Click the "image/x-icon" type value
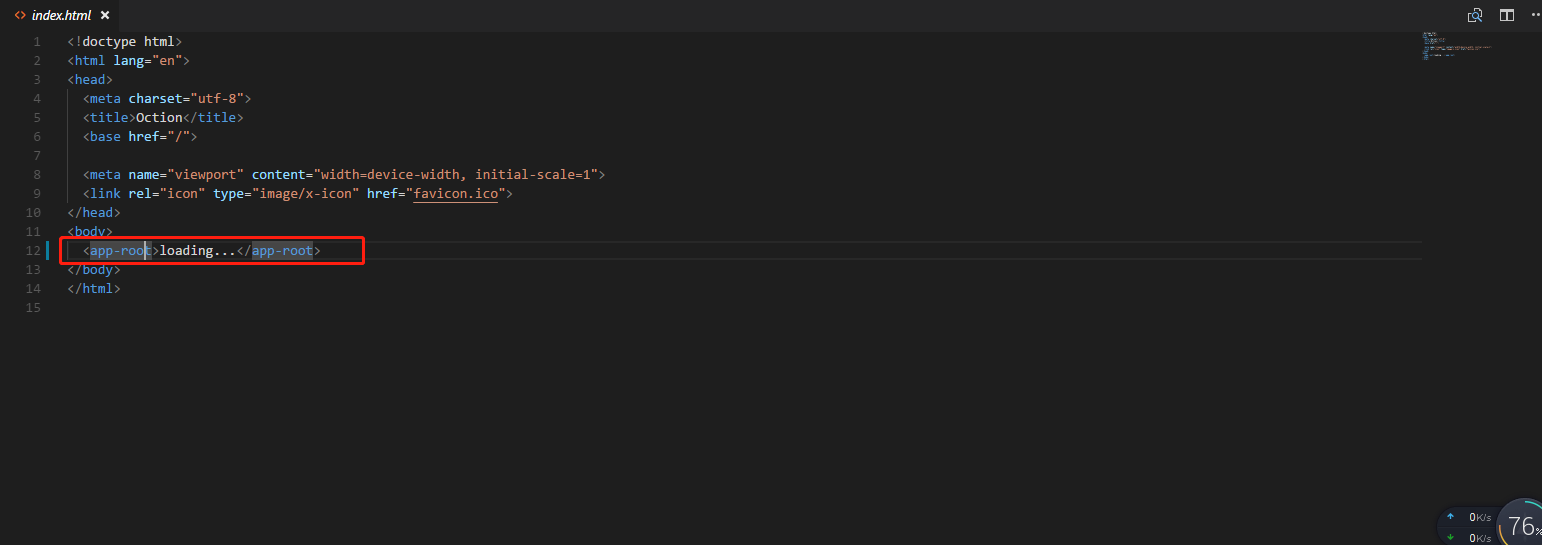The width and height of the screenshot is (1542, 545). pos(305,194)
